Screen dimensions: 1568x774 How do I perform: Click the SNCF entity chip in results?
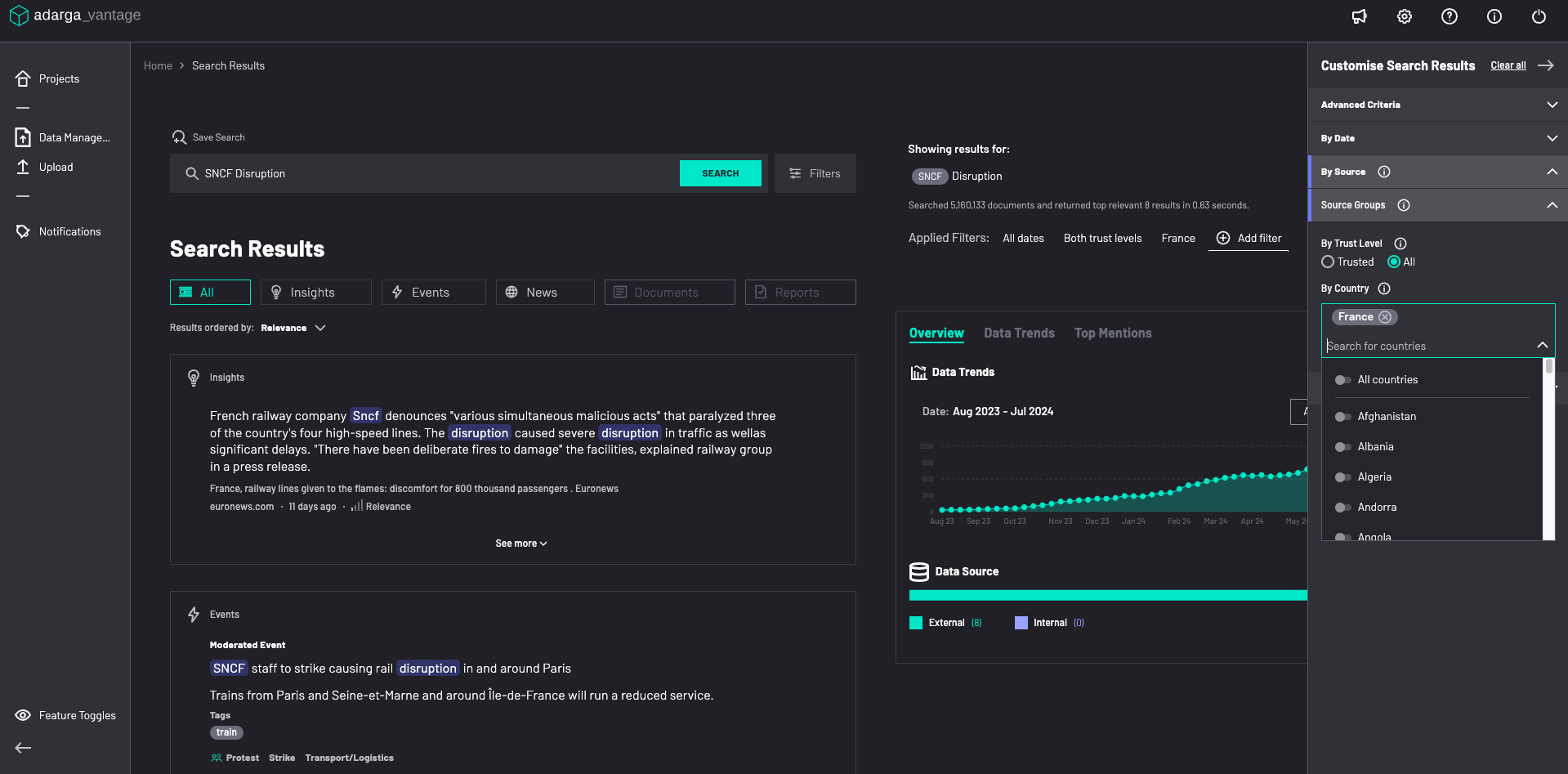click(929, 176)
